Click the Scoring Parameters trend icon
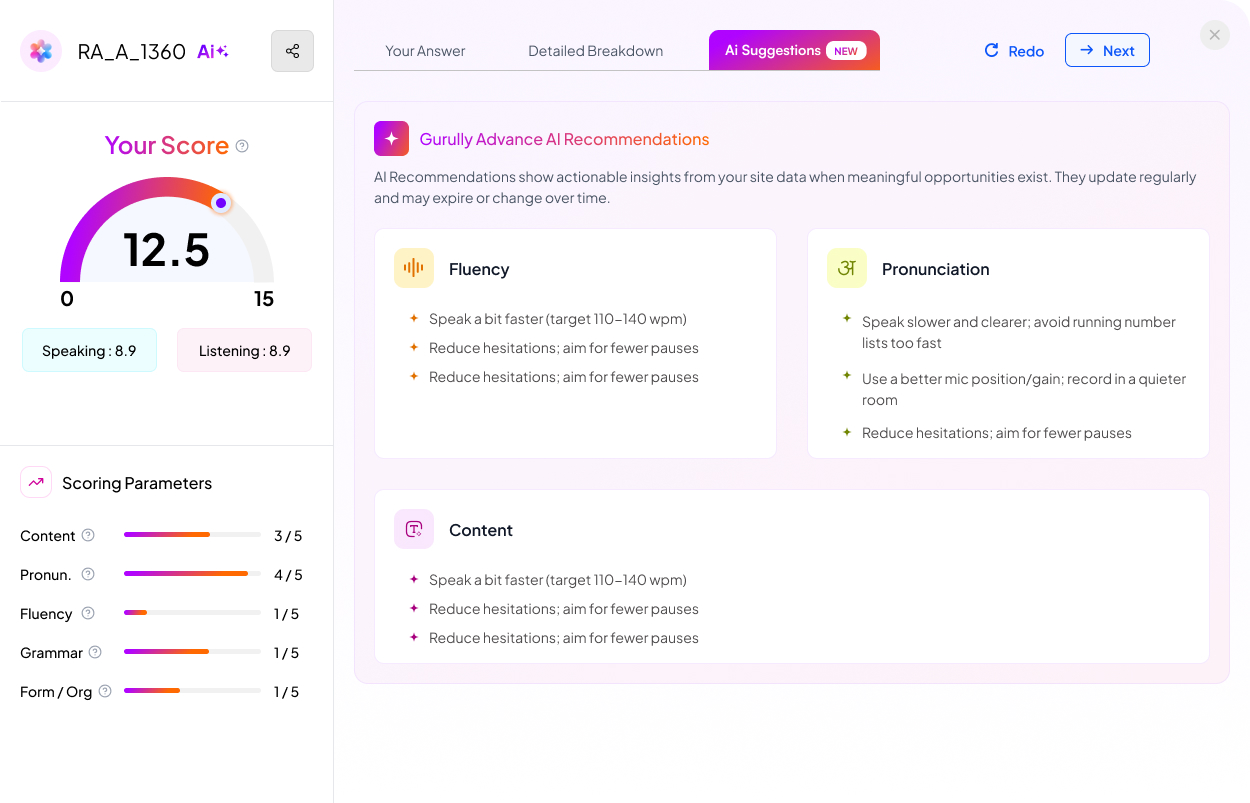Screen dimensions: 1250x803 pyautogui.click(x=36, y=482)
